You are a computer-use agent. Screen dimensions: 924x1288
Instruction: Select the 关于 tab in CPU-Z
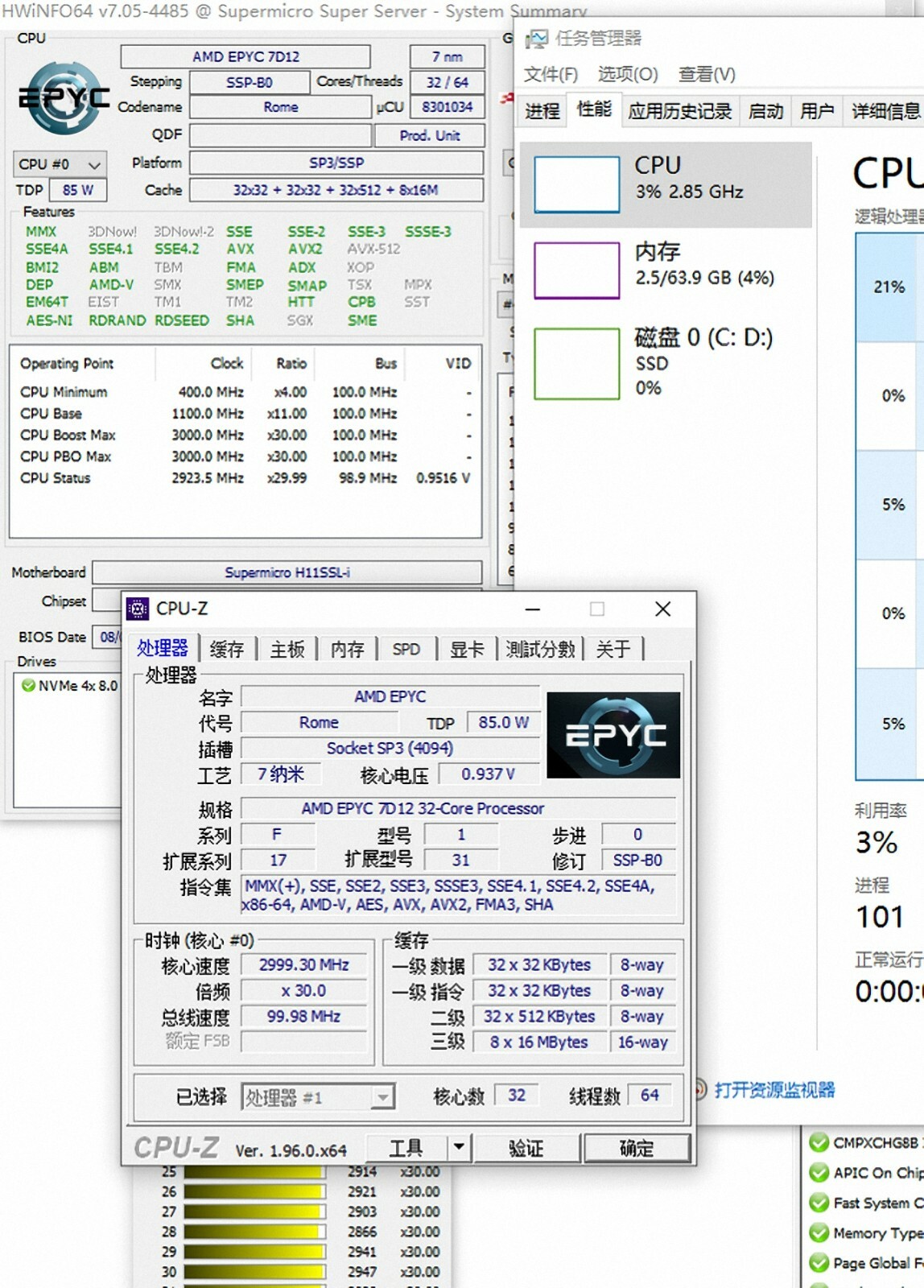(613, 649)
